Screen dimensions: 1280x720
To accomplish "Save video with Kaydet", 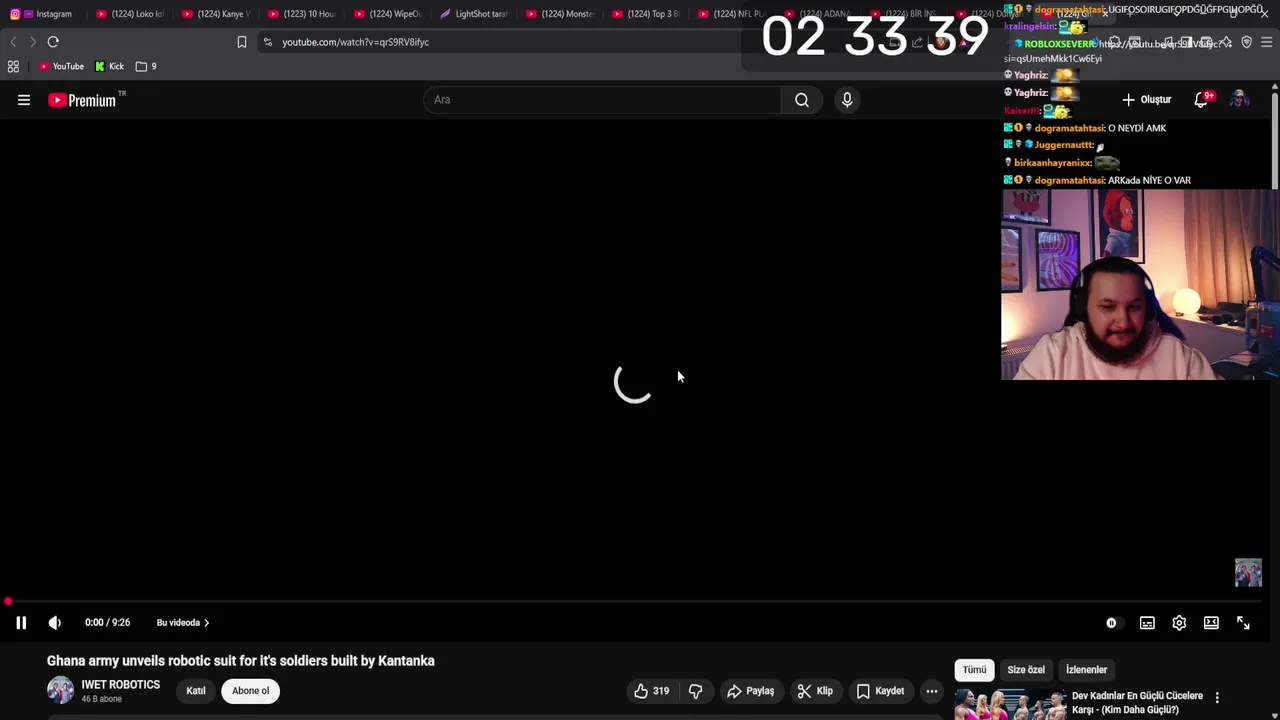I will click(880, 691).
